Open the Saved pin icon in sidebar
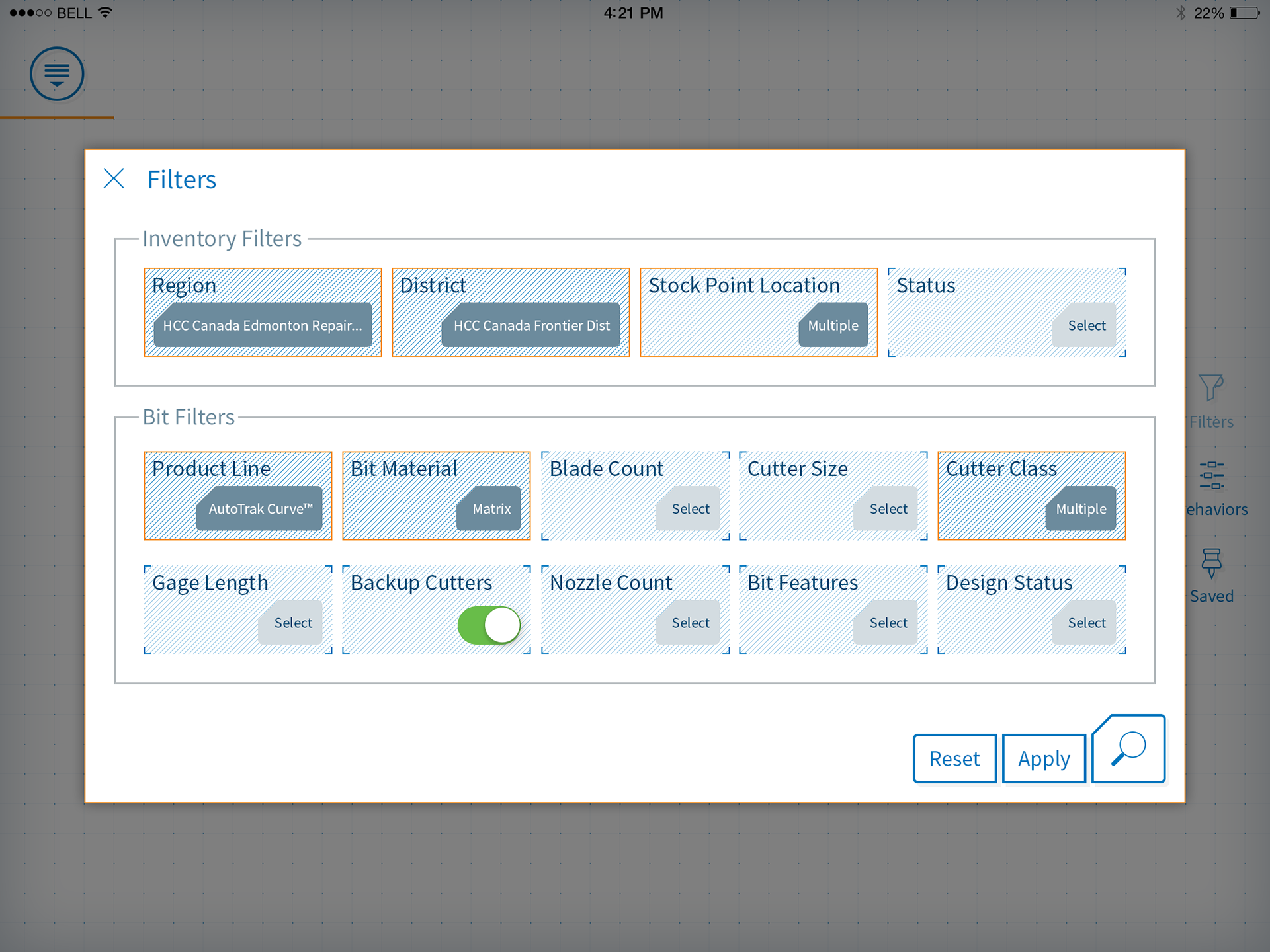This screenshot has height=952, width=1270. pos(1211,563)
